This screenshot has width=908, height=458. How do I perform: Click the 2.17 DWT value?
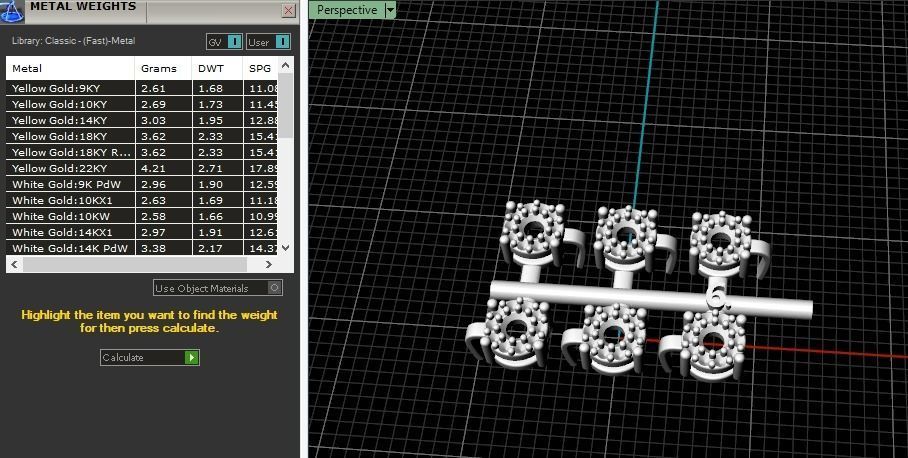coord(210,248)
